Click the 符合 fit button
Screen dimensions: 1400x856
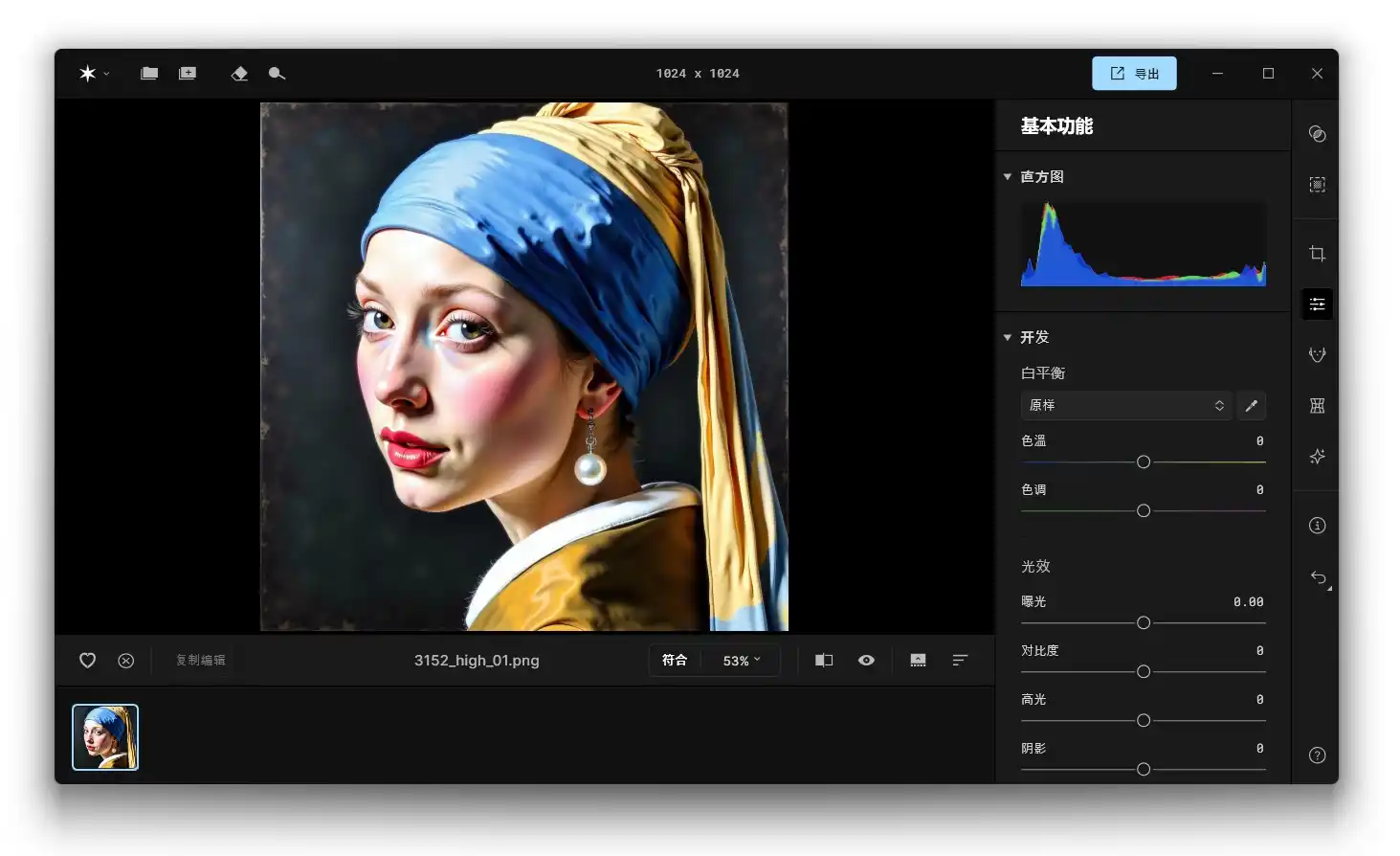675,661
